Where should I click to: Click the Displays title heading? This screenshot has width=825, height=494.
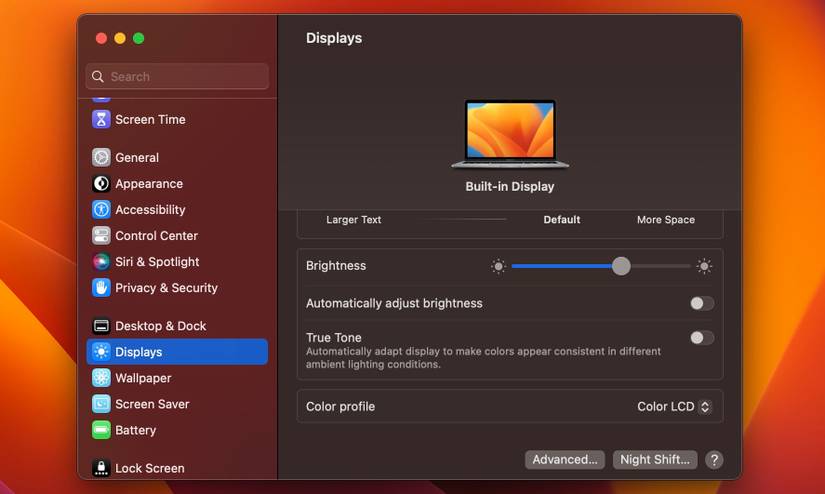click(x=334, y=38)
